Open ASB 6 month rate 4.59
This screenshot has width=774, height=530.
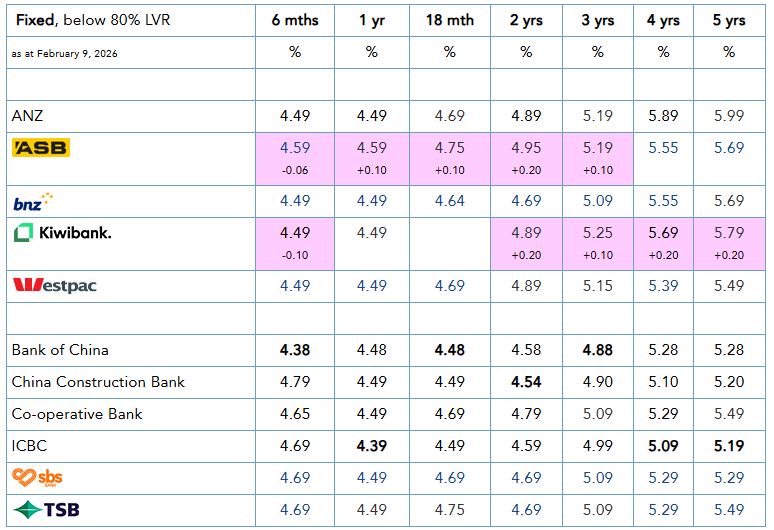coord(295,148)
